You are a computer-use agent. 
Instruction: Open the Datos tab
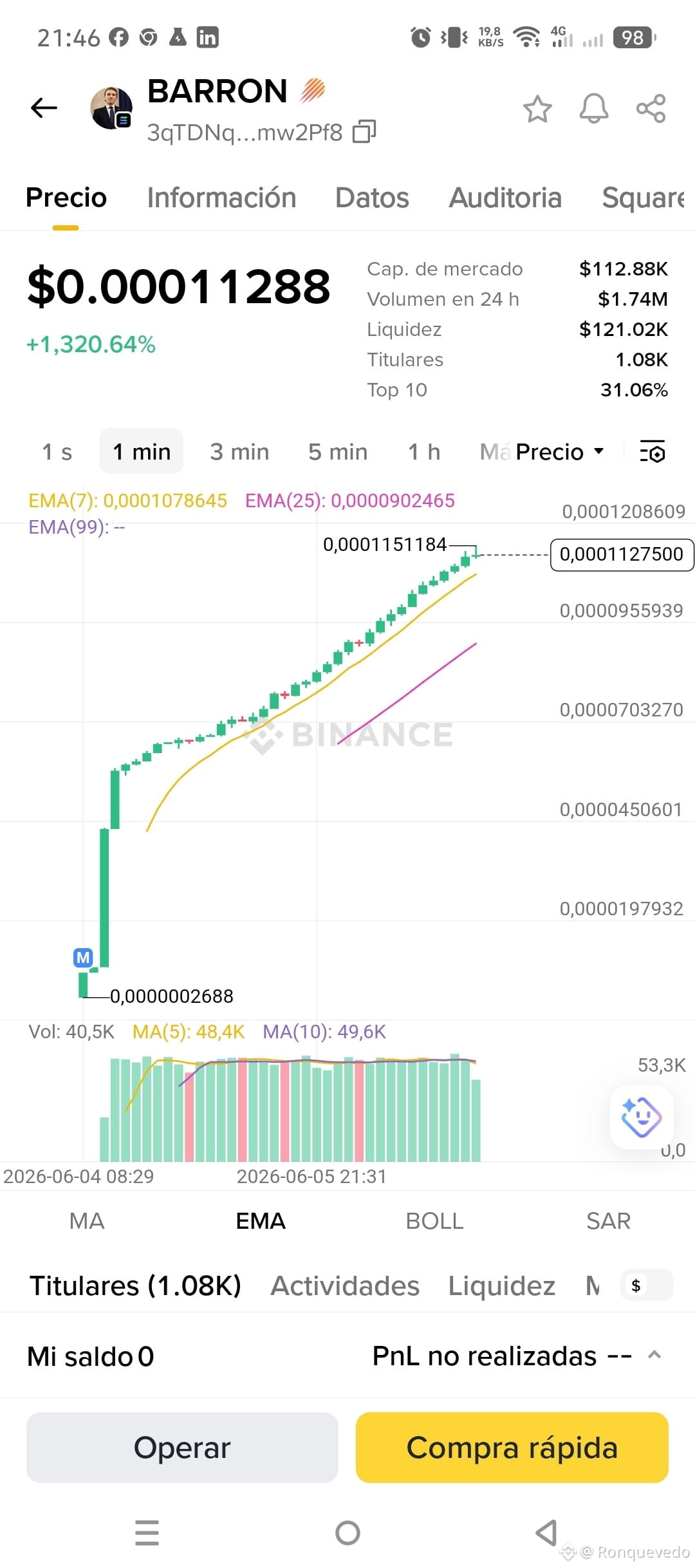click(372, 198)
